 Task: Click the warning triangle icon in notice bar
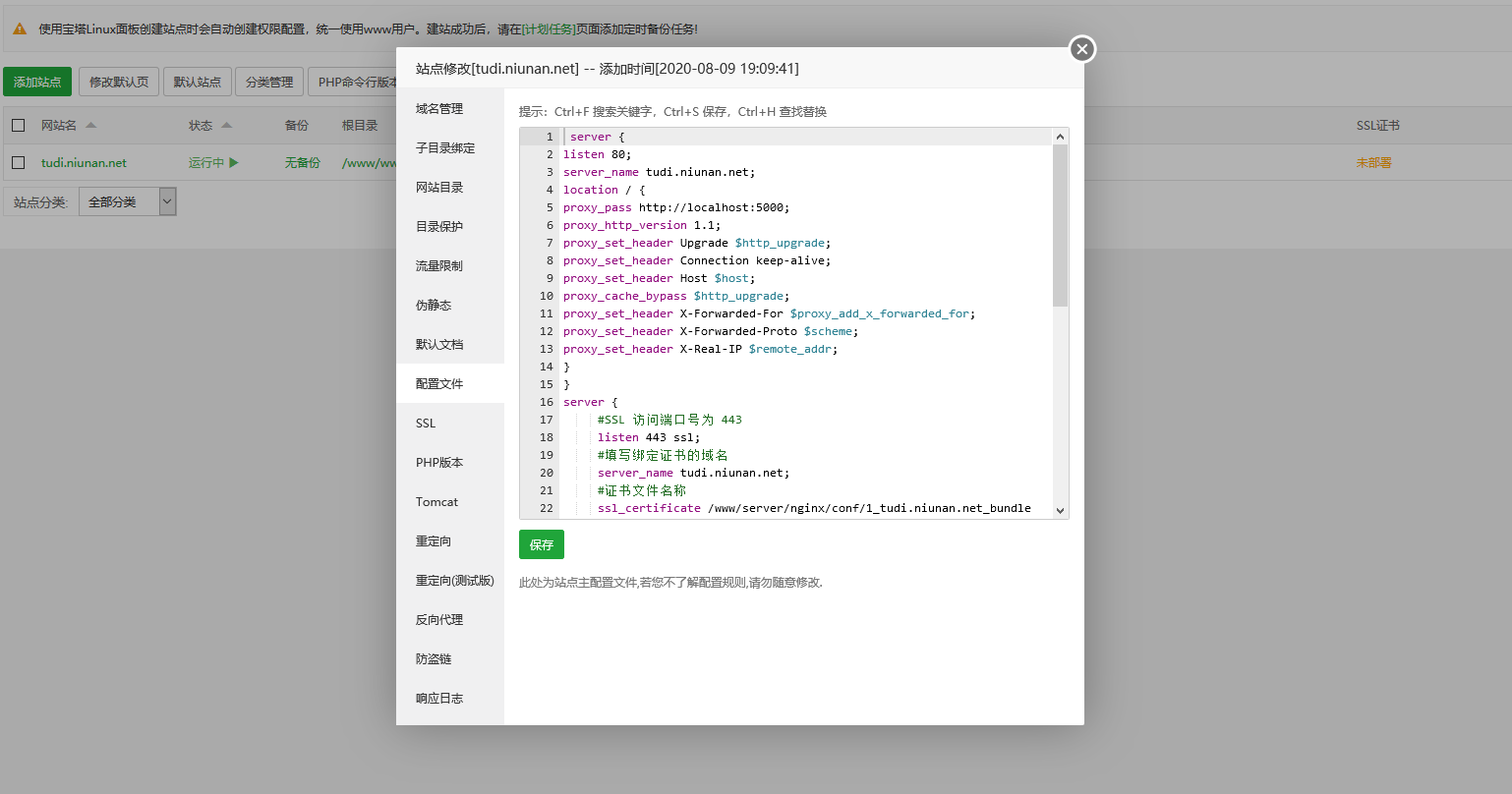[20, 29]
